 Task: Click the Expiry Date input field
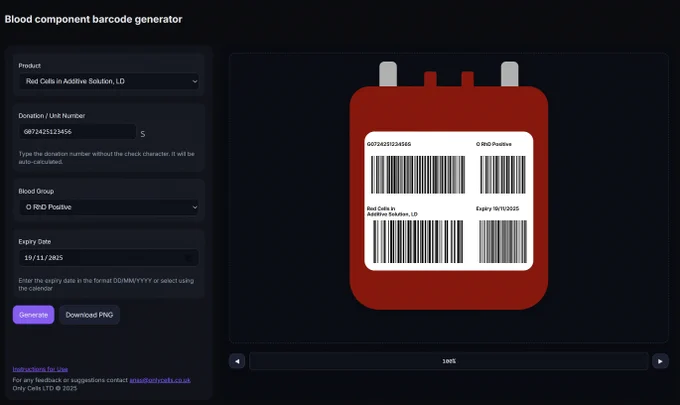109,258
